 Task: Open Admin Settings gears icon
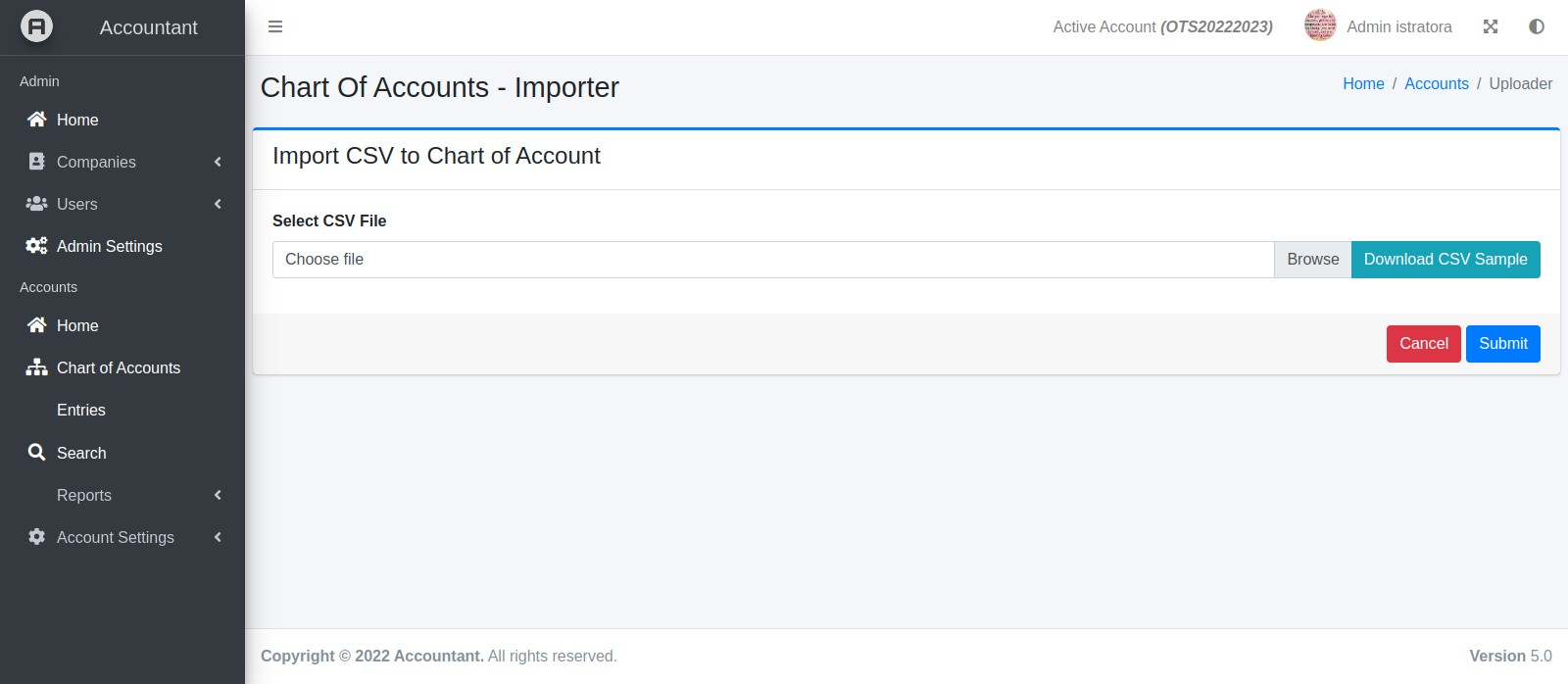click(36, 246)
